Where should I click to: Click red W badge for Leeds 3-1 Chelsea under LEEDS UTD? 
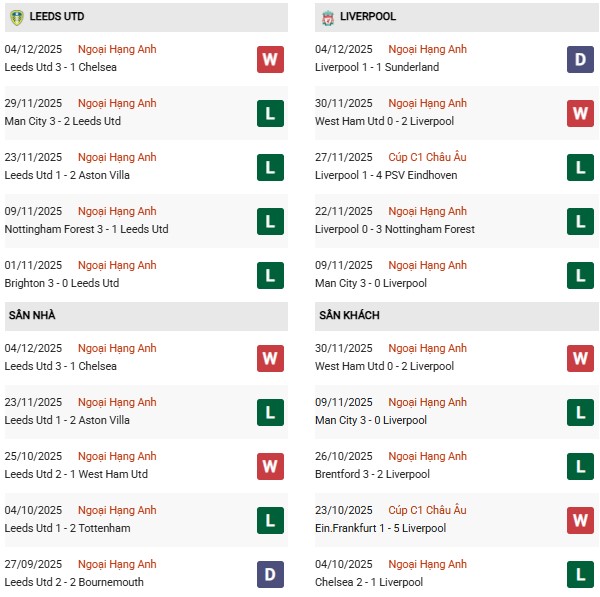point(270,59)
